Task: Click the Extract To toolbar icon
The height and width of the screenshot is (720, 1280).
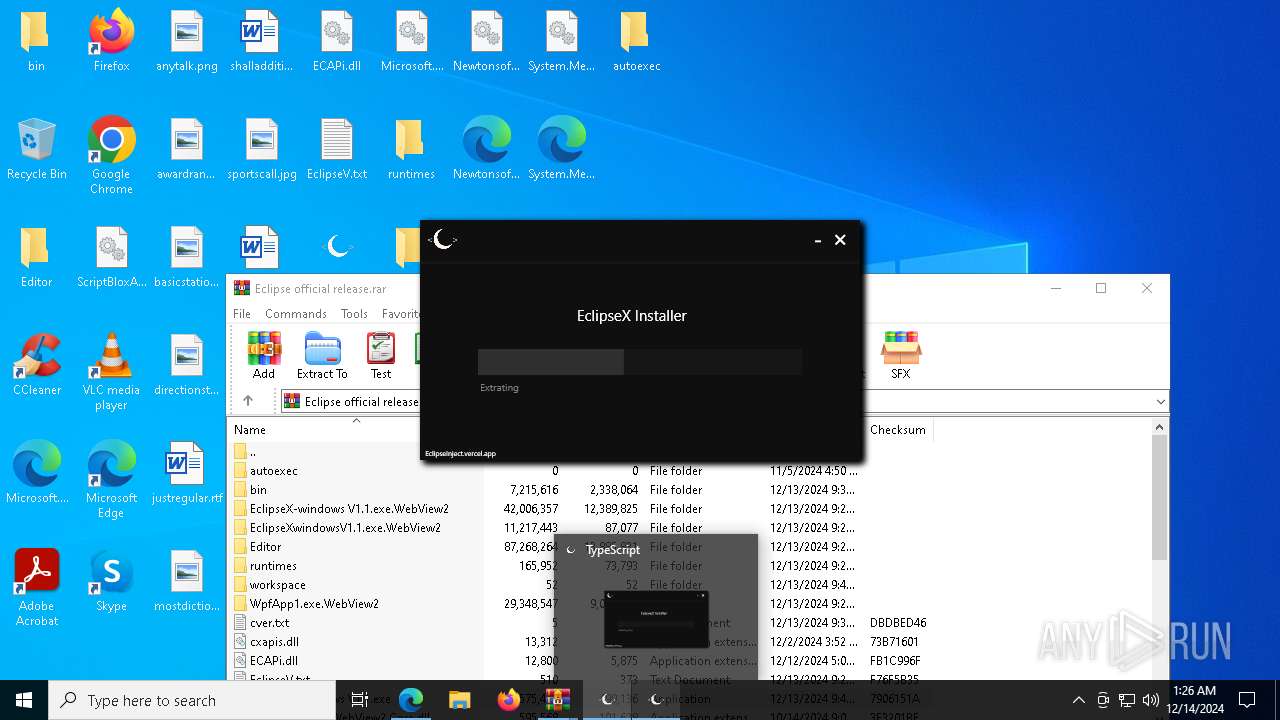Action: pyautogui.click(x=322, y=356)
